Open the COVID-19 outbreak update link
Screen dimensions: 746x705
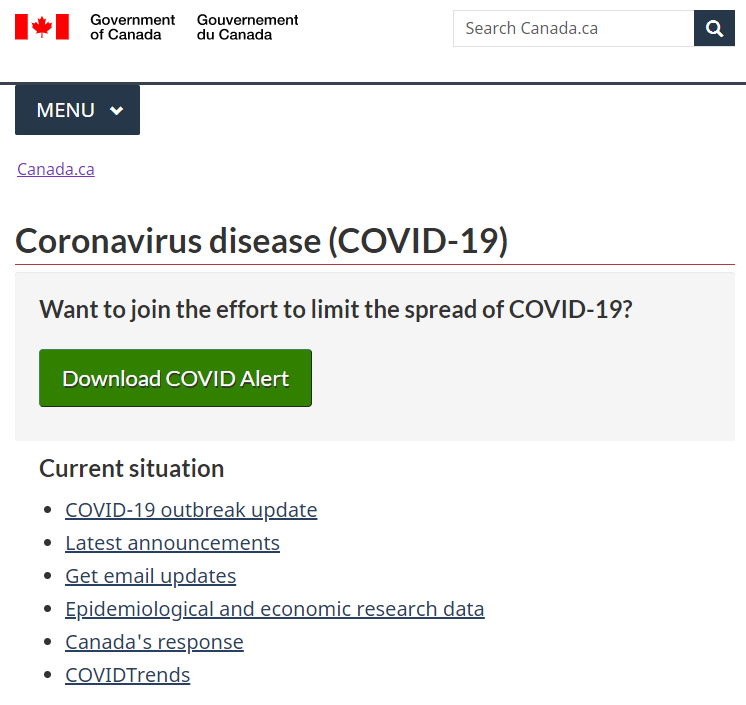[191, 510]
